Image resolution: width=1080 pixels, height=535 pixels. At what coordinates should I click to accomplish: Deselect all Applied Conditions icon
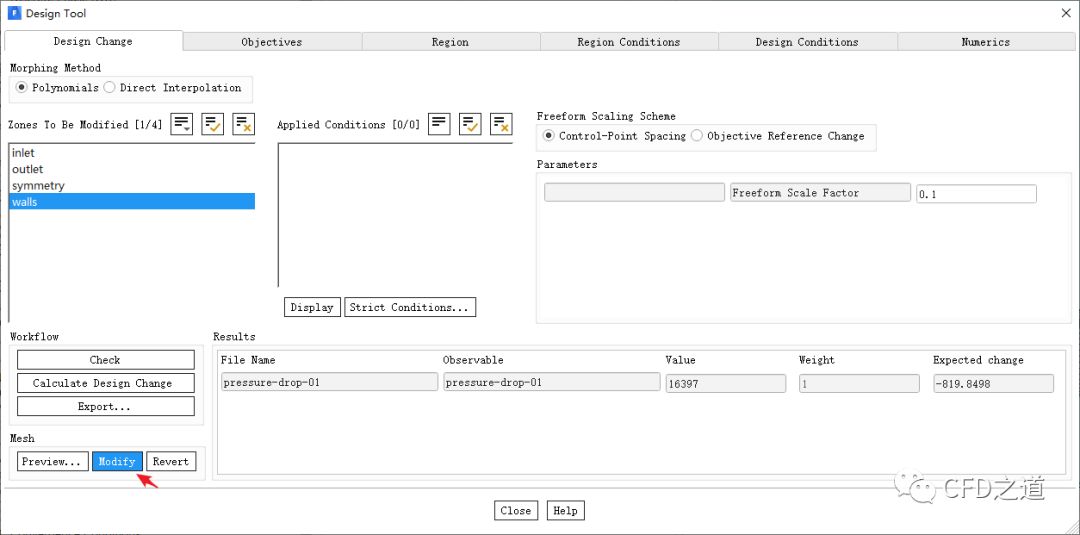pyautogui.click(x=501, y=125)
